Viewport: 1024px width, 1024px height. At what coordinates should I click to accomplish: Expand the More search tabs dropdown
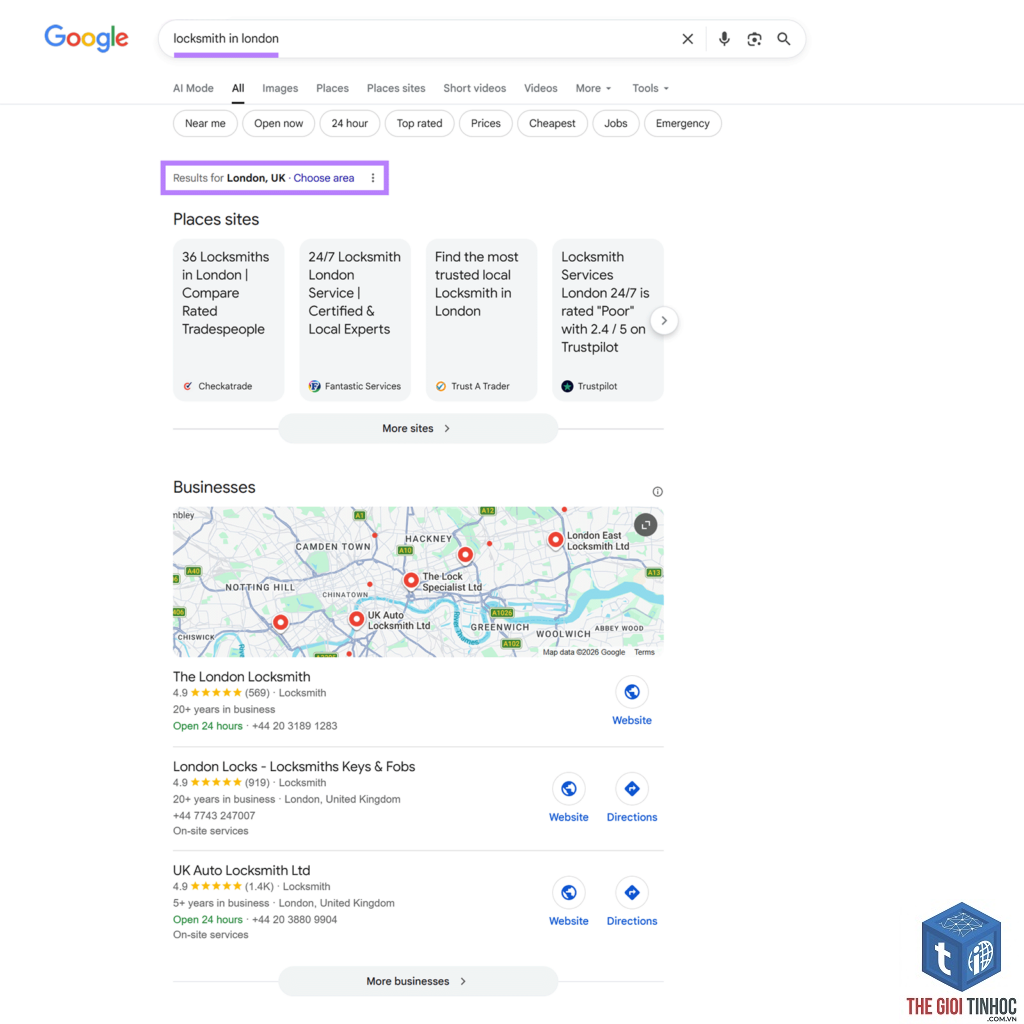pyautogui.click(x=593, y=88)
